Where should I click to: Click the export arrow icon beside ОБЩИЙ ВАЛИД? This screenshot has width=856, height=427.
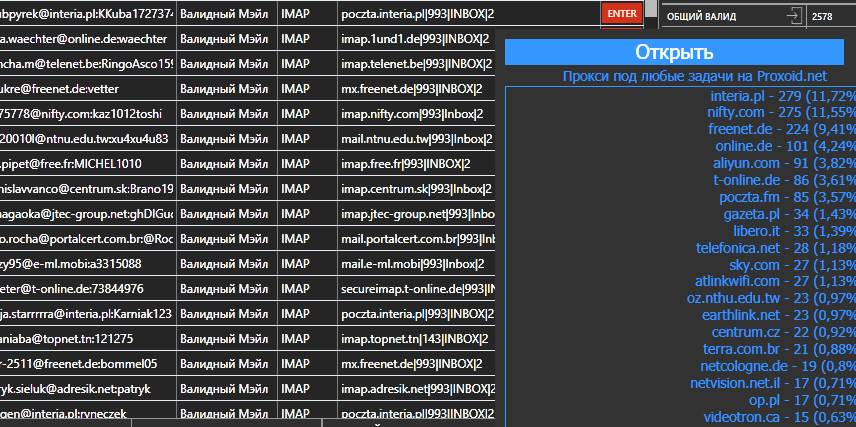tap(794, 16)
